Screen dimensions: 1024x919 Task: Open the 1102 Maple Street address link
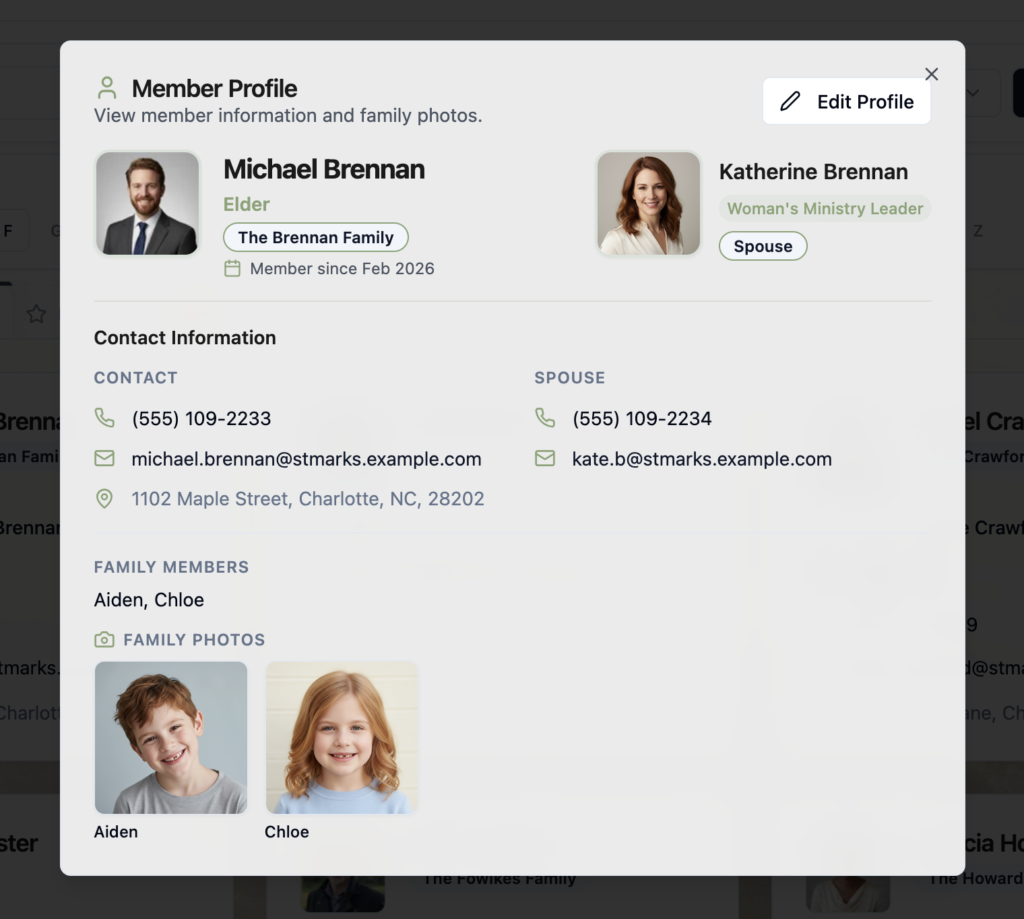(x=308, y=498)
